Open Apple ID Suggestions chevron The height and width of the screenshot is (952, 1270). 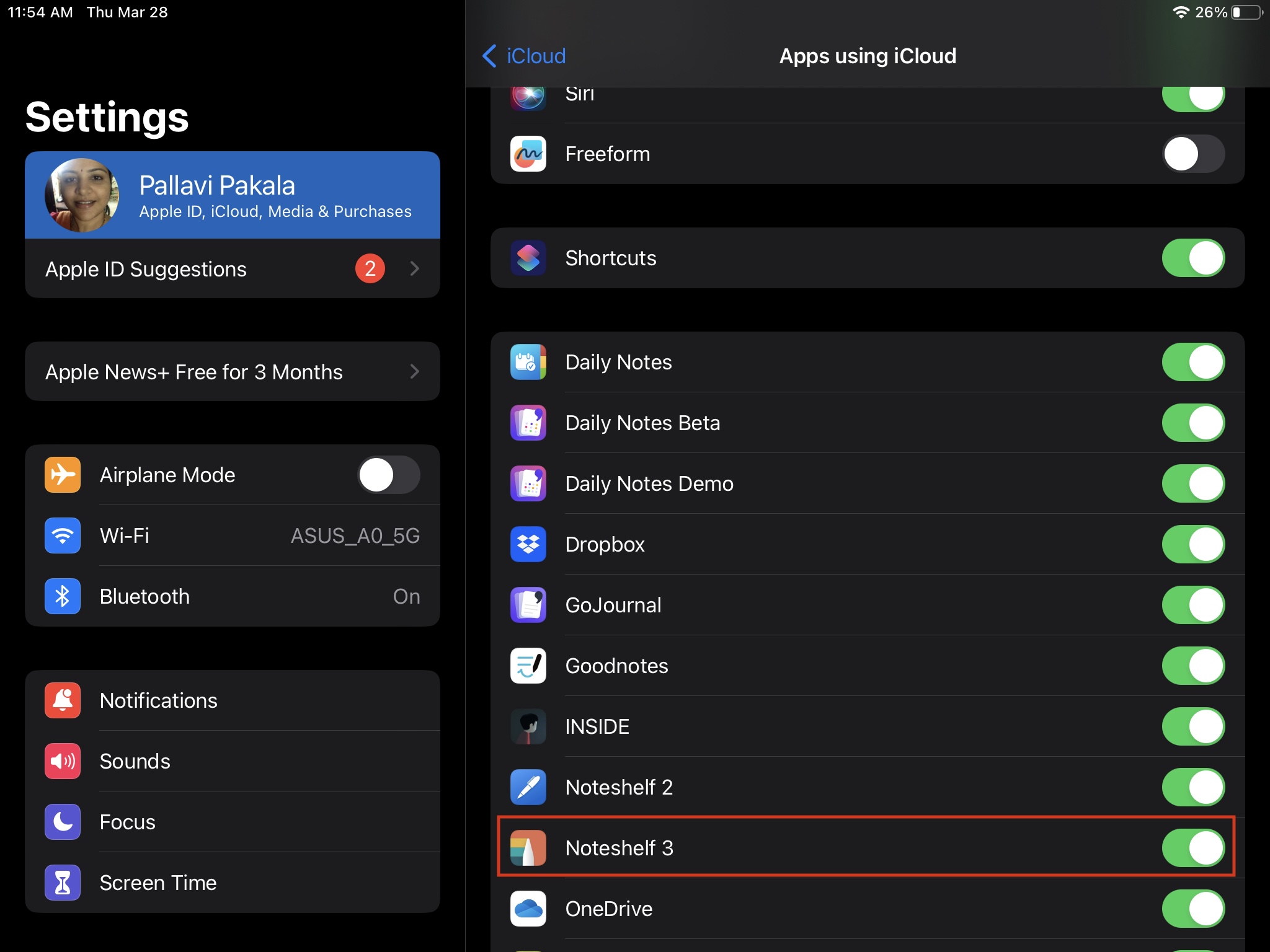click(415, 268)
